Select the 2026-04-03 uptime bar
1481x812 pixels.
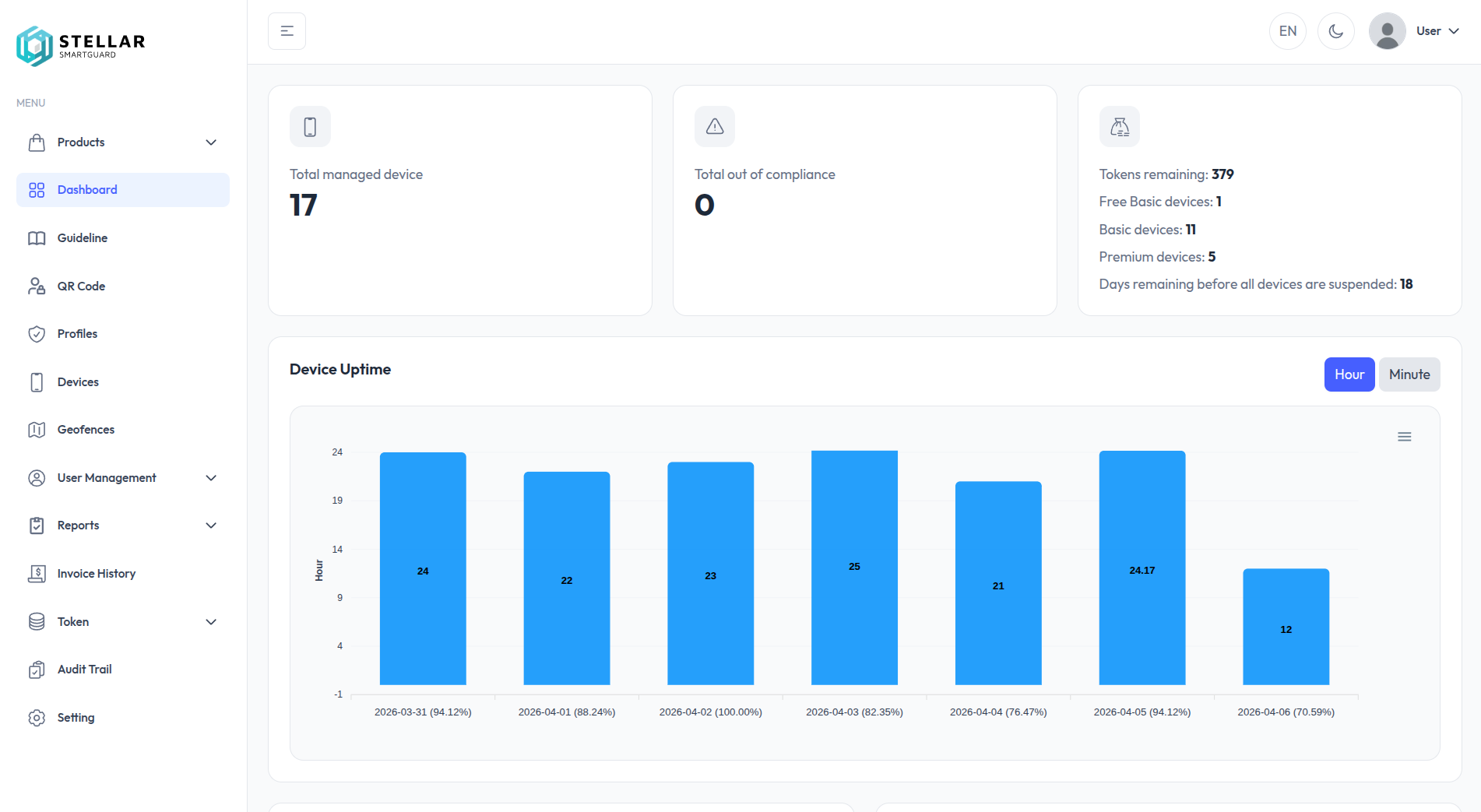pyautogui.click(x=854, y=567)
